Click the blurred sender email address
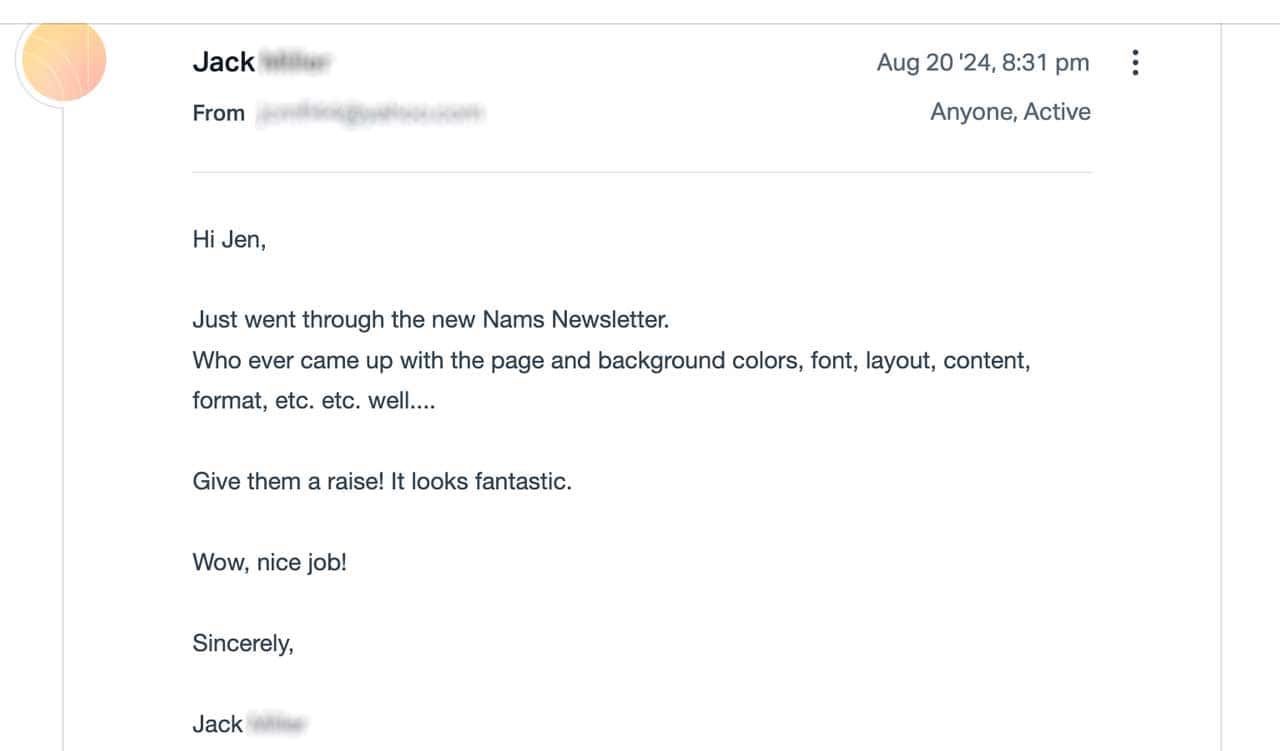This screenshot has width=1280, height=751. pos(370,113)
